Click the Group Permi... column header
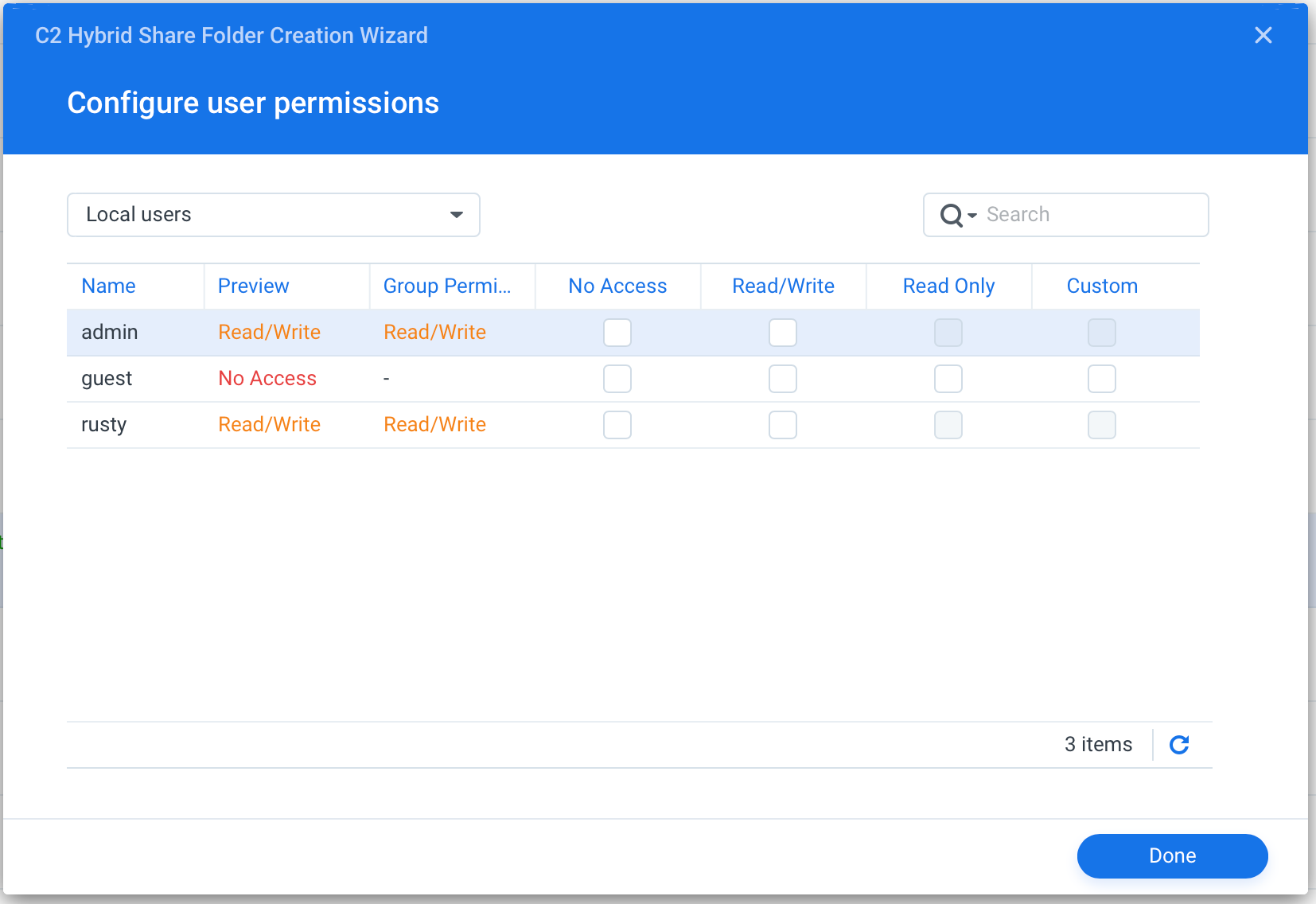The width and height of the screenshot is (1316, 904). click(x=447, y=286)
